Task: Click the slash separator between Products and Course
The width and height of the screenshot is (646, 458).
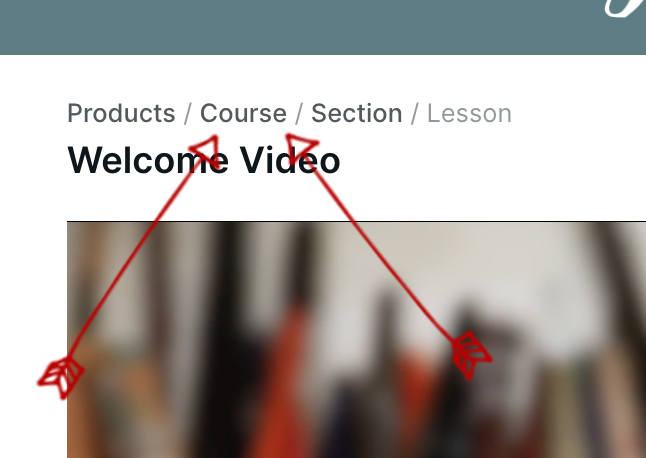Action: [x=188, y=114]
